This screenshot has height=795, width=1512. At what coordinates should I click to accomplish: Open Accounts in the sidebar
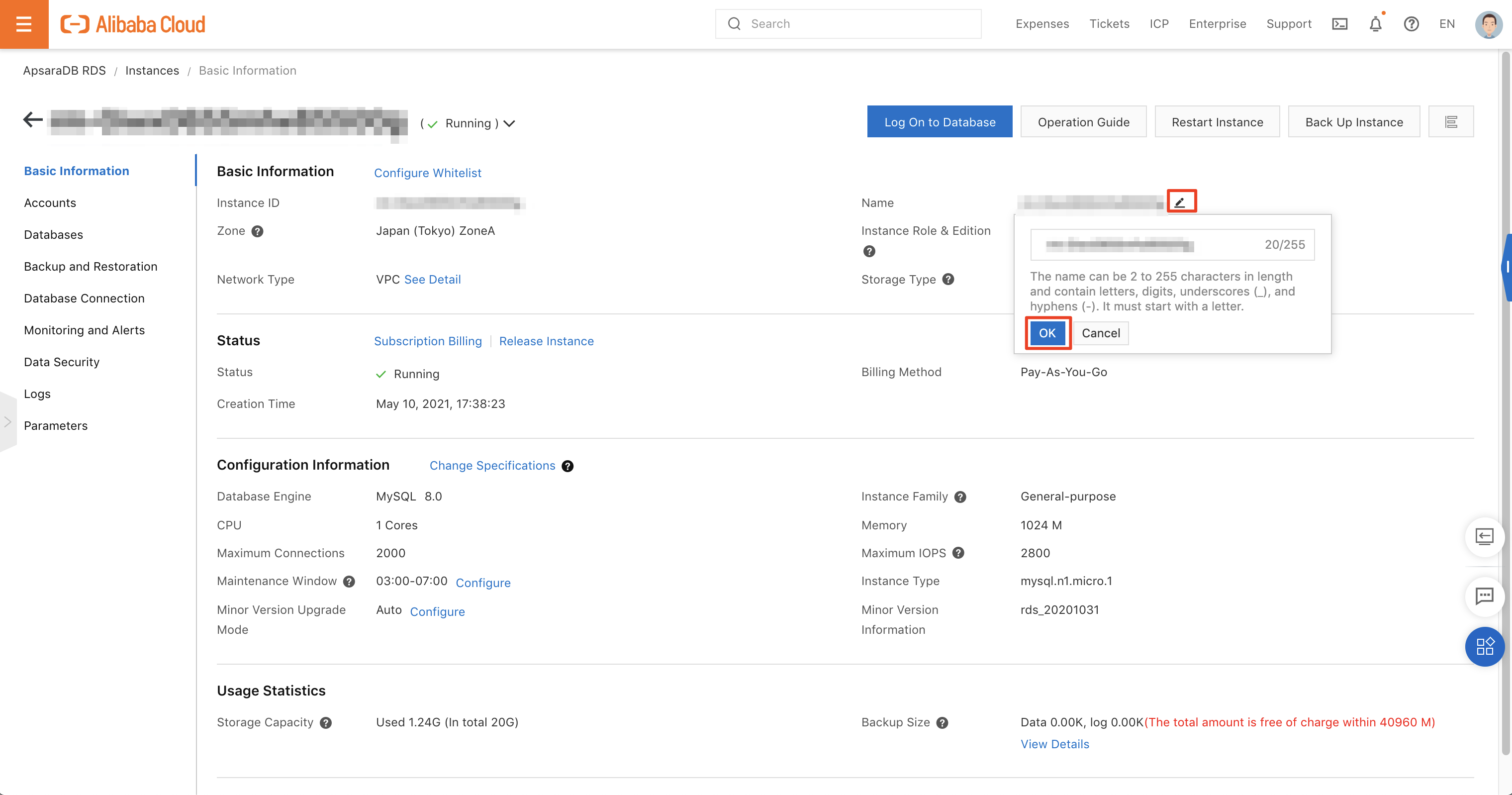point(50,202)
